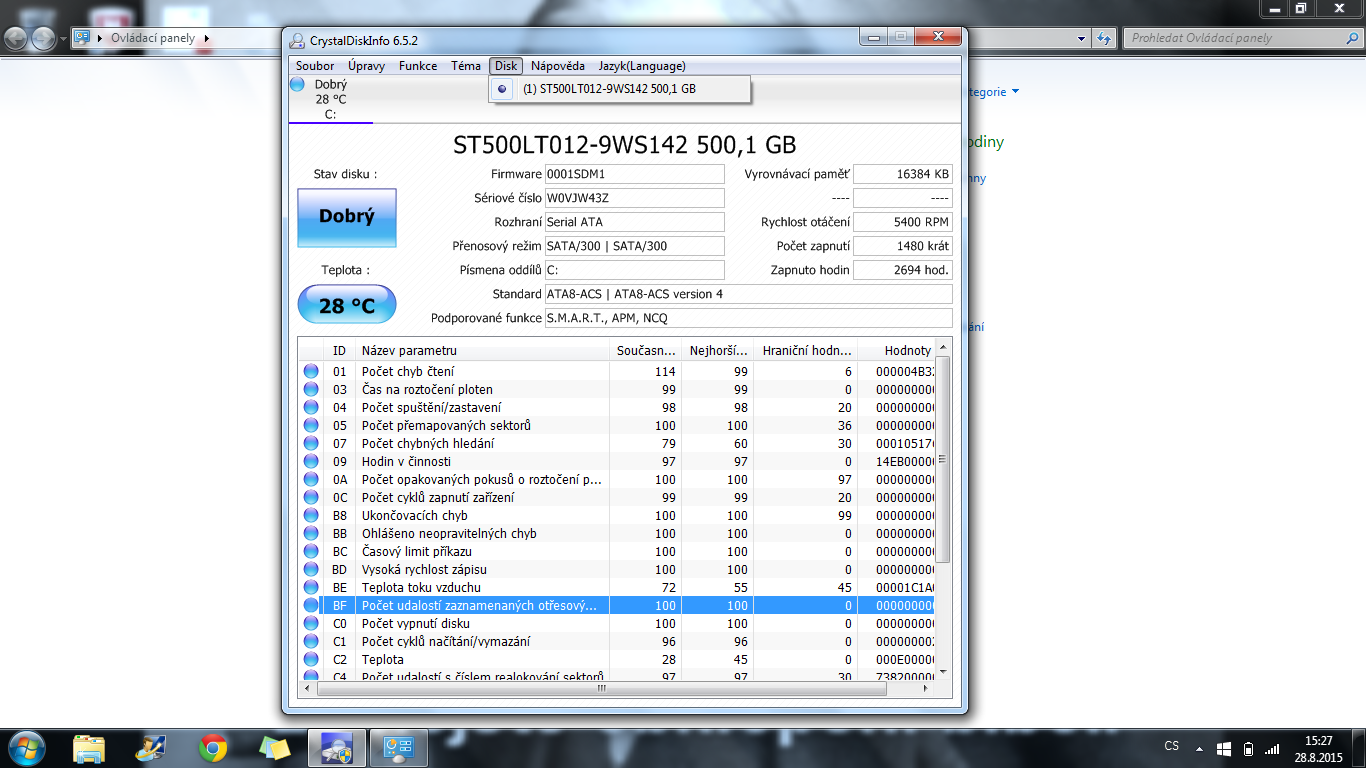1366x768 pixels.
Task: Click status orb for row C0 Počet vypnutí disku
Action: (311, 623)
